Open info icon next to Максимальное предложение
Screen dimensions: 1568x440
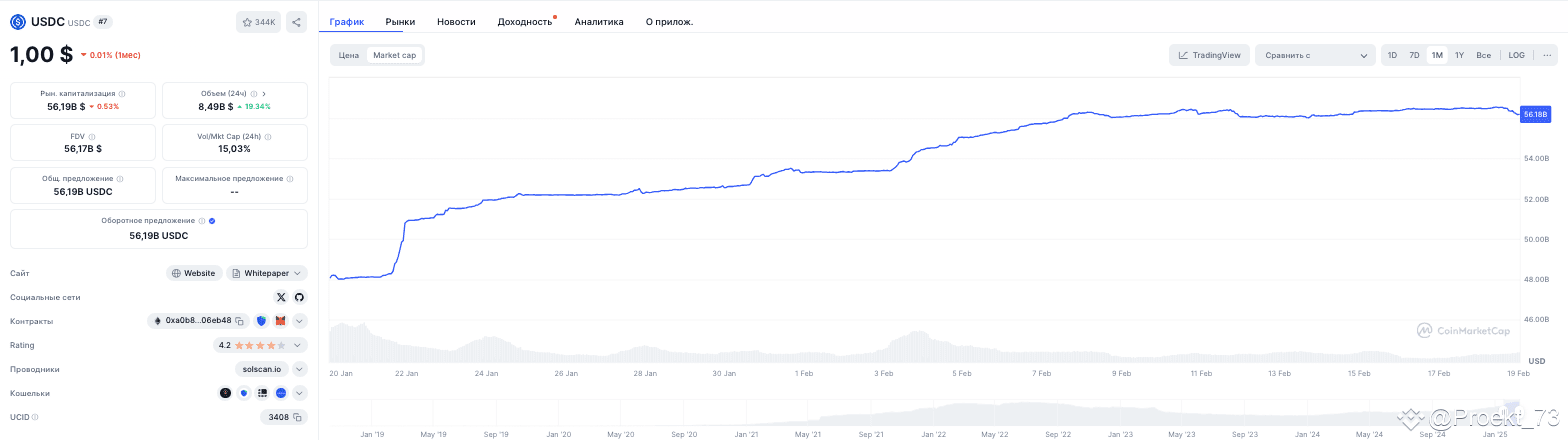click(290, 179)
